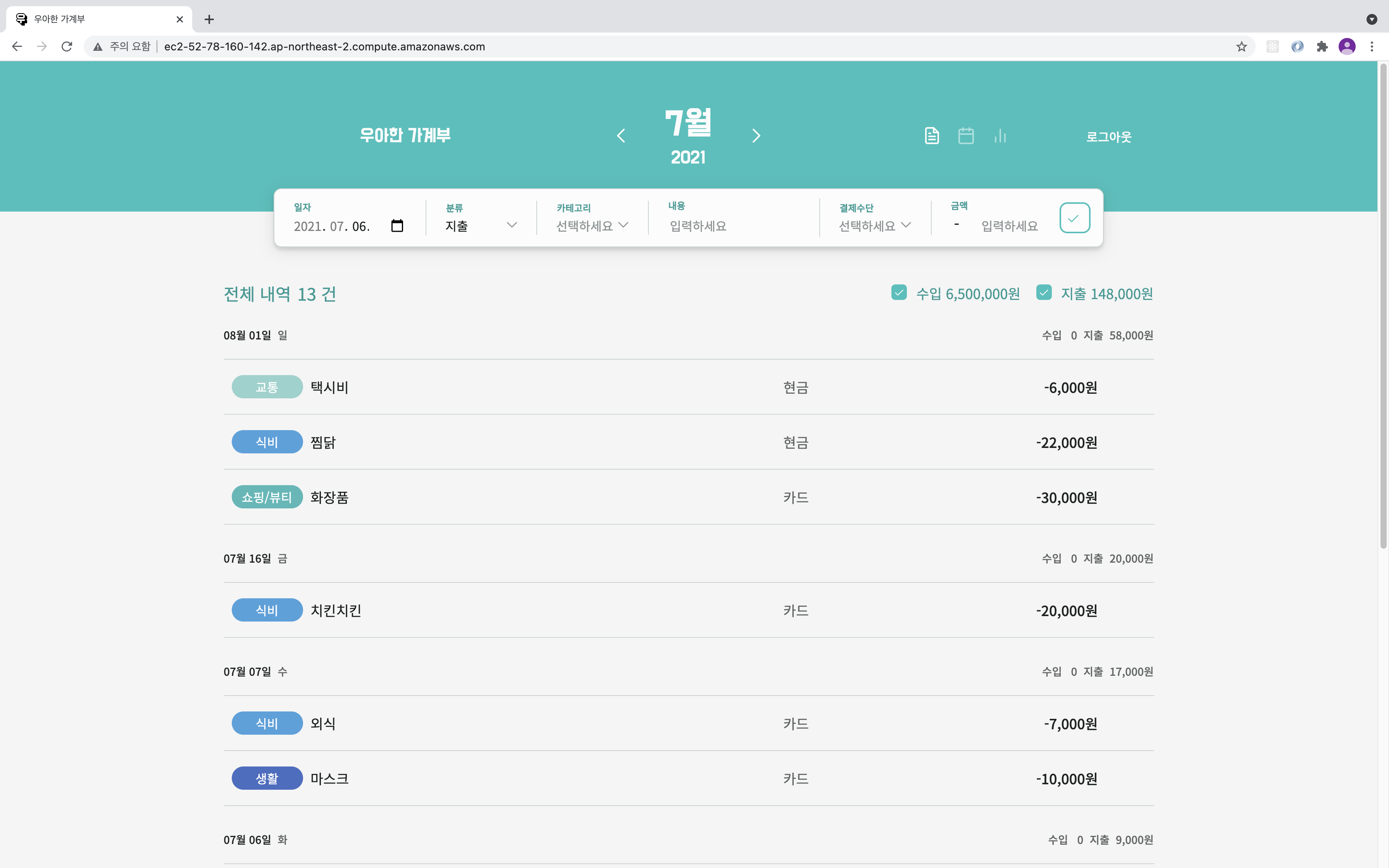Click the Chrome extensions puzzle icon
1389x868 pixels.
coord(1322,46)
